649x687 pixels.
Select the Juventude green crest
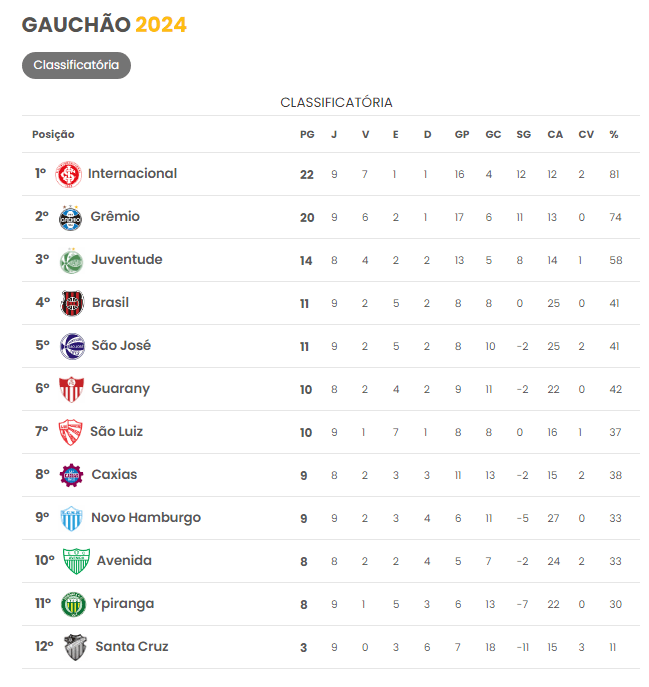click(x=71, y=260)
